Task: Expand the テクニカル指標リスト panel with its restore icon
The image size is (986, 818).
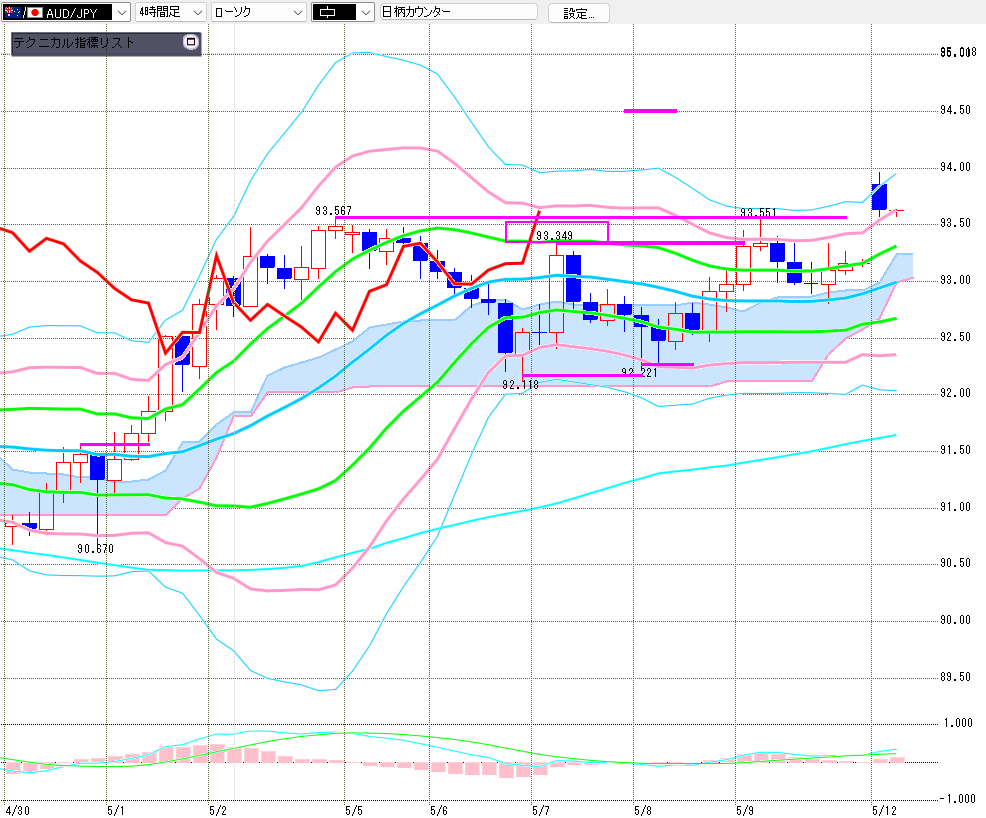Action: click(191, 42)
